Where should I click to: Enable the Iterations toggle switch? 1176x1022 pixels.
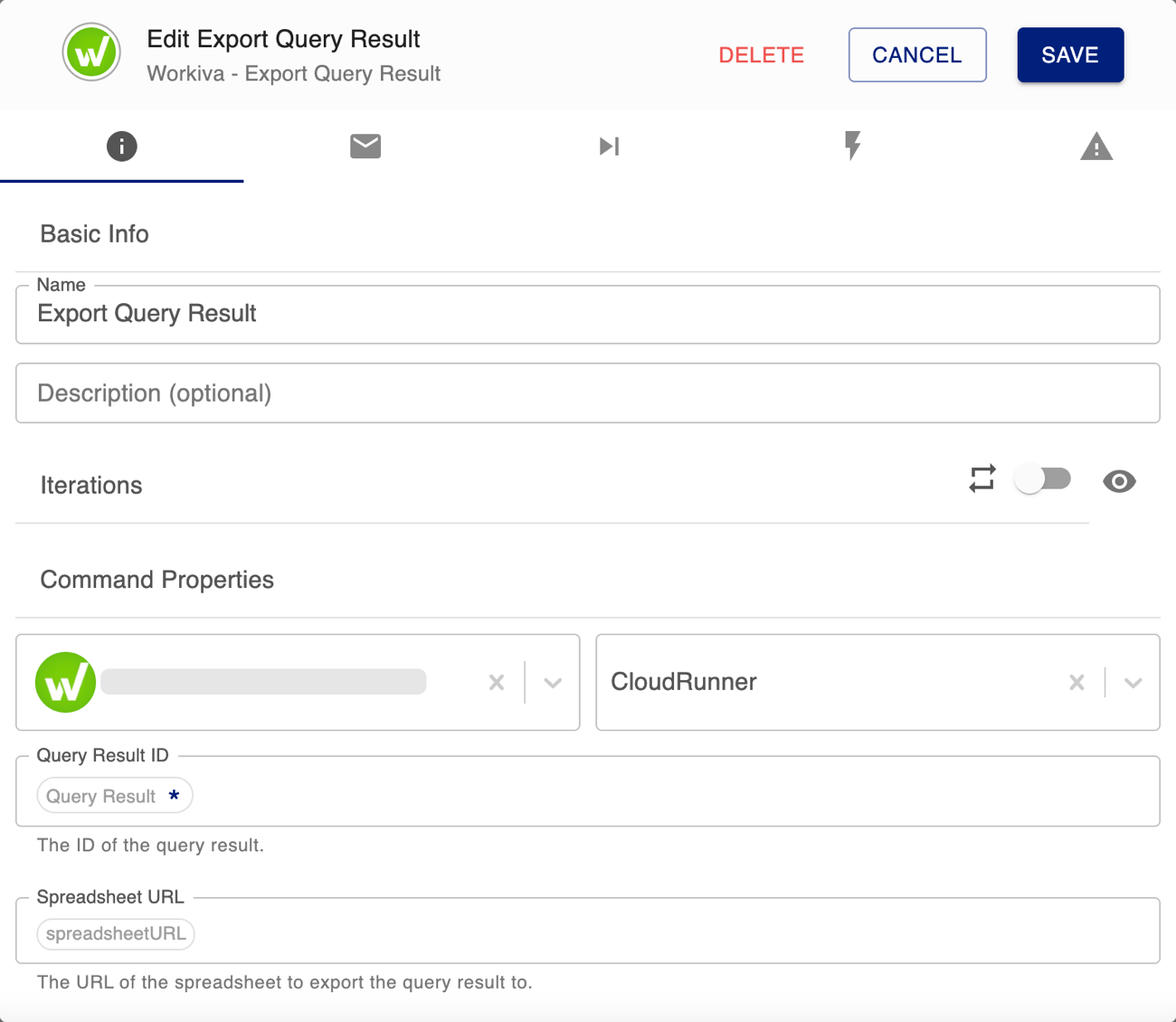tap(1042, 478)
